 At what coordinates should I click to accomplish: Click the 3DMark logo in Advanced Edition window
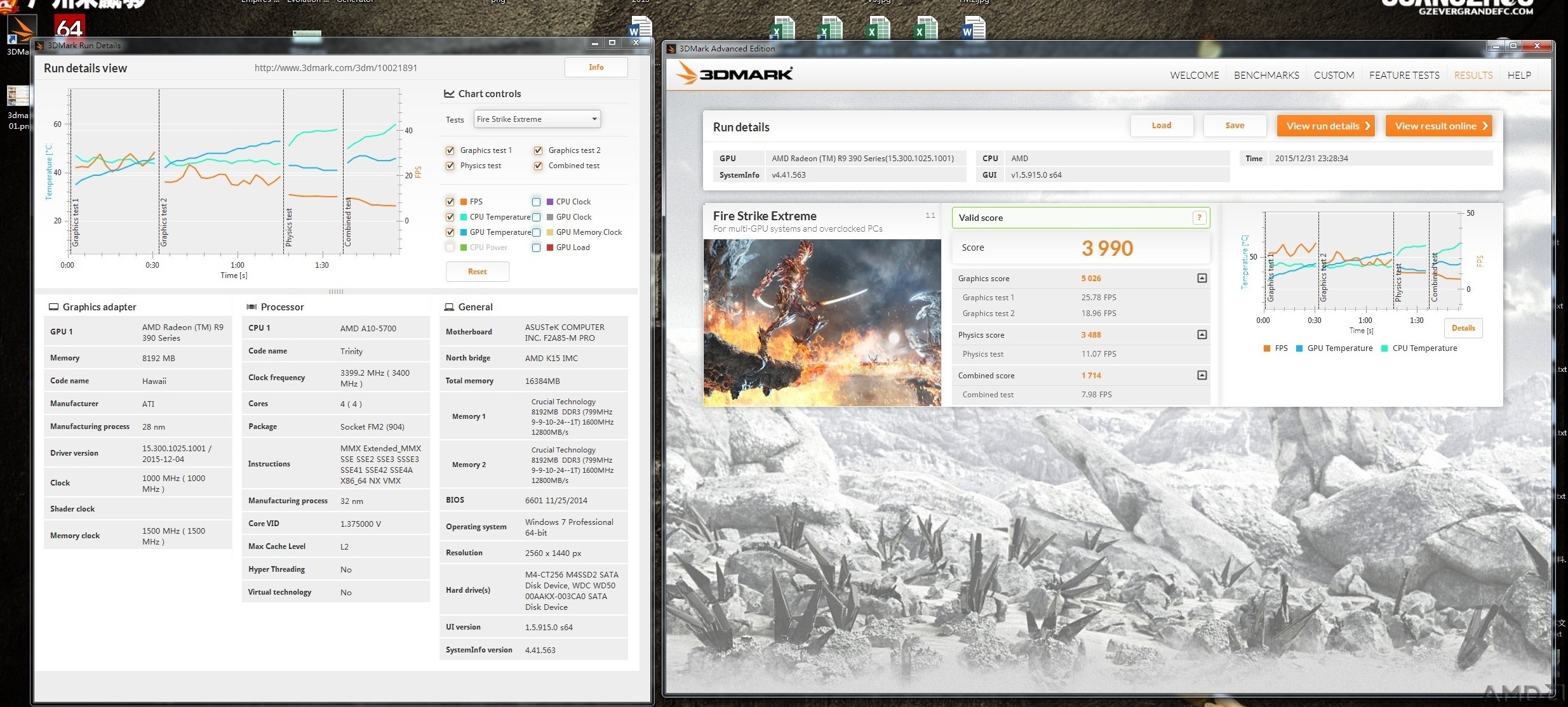pos(735,74)
